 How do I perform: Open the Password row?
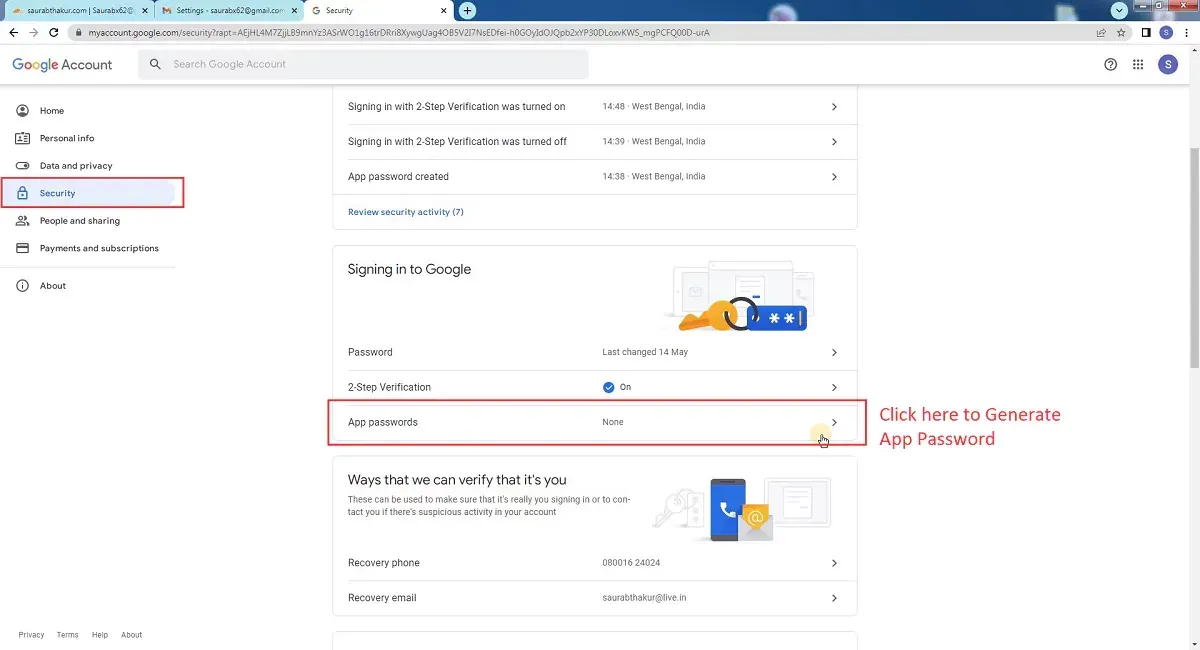tap(595, 352)
